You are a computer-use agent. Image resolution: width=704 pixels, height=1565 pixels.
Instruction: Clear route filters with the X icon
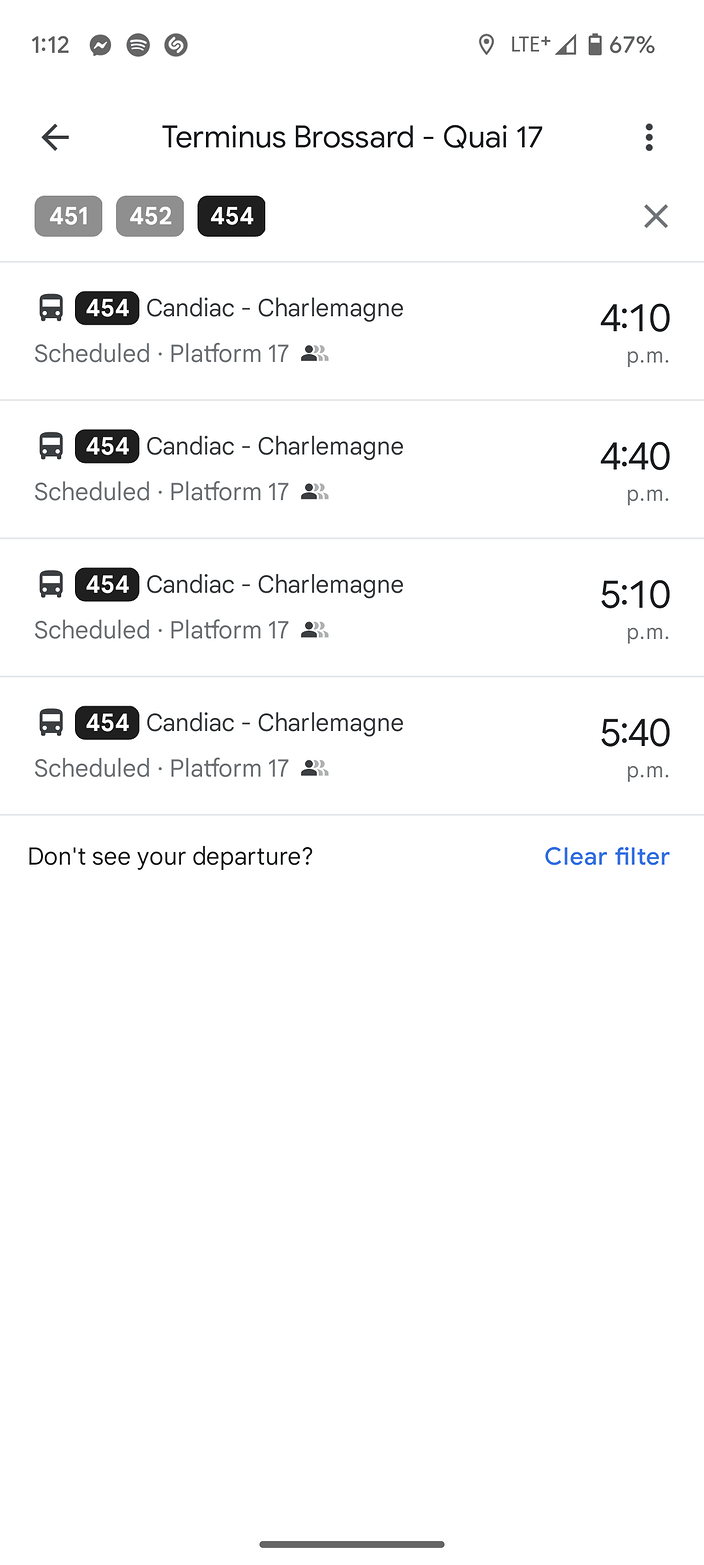[x=656, y=216]
